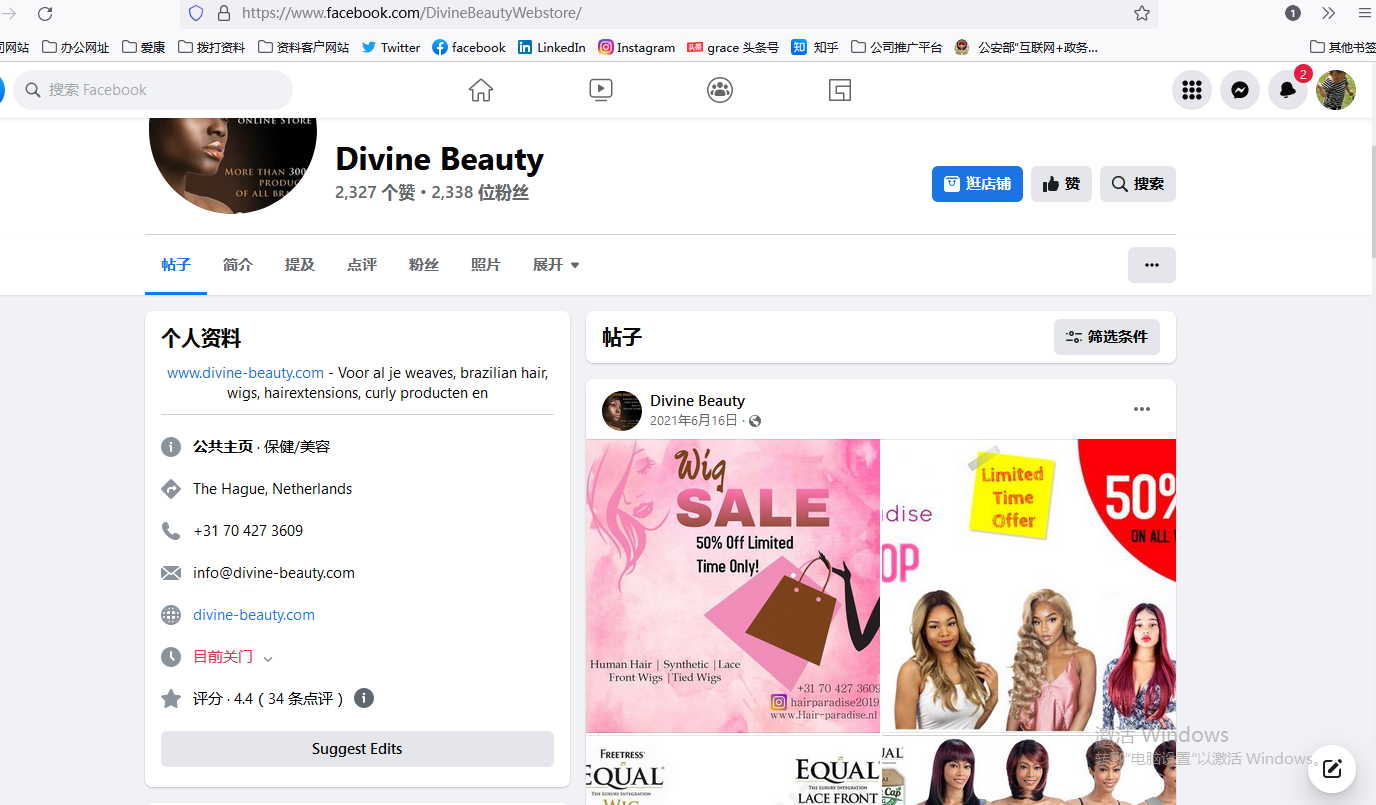This screenshot has width=1376, height=805.
Task: Select the 简介 tab
Action: [238, 265]
